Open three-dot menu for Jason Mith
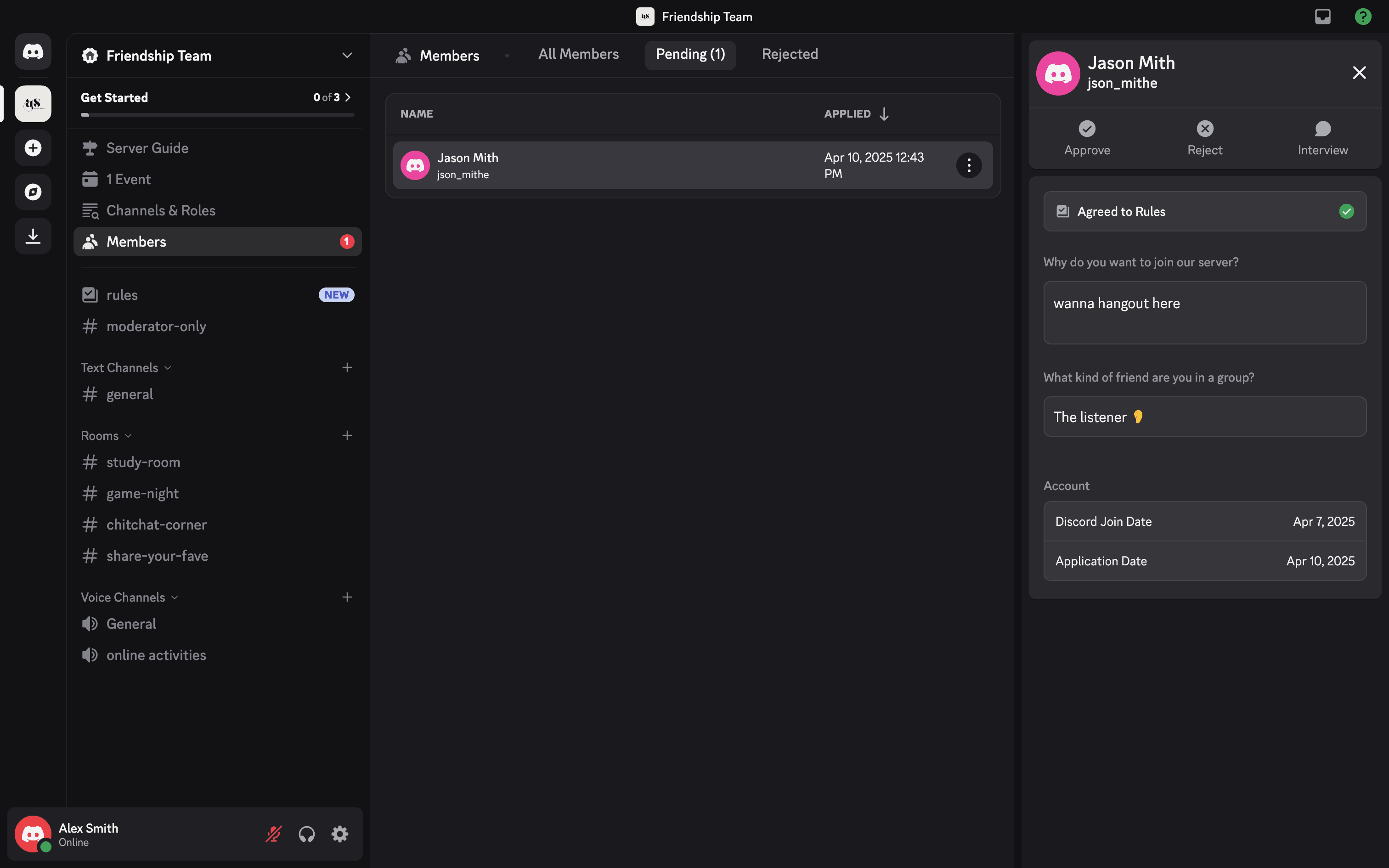This screenshot has width=1389, height=868. [969, 165]
